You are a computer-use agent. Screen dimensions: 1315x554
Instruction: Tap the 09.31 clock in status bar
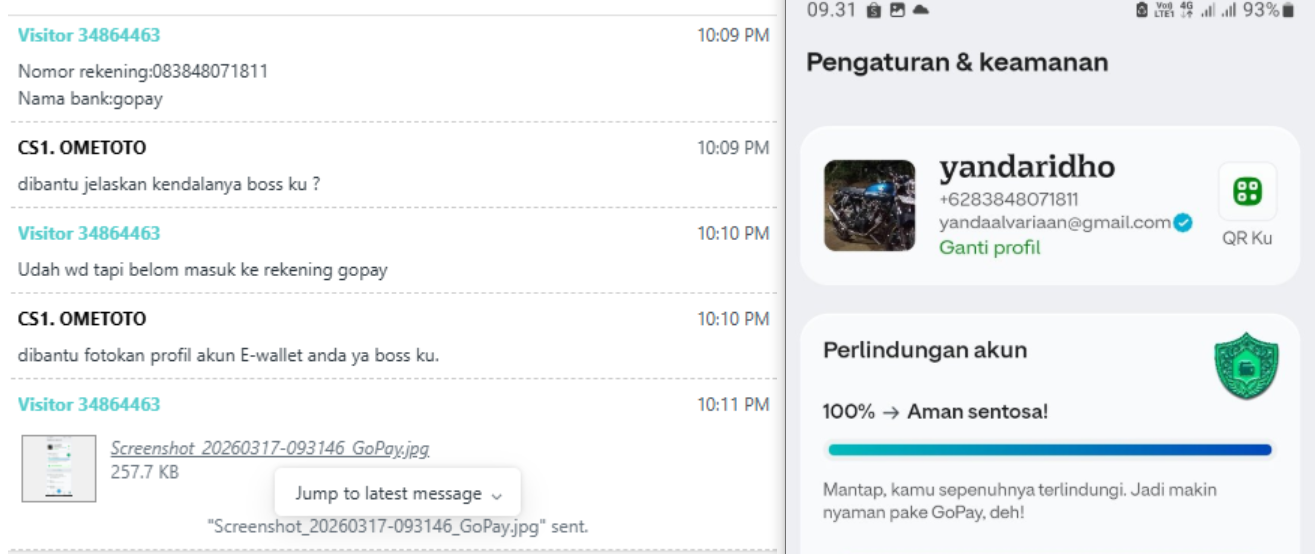pos(832,10)
